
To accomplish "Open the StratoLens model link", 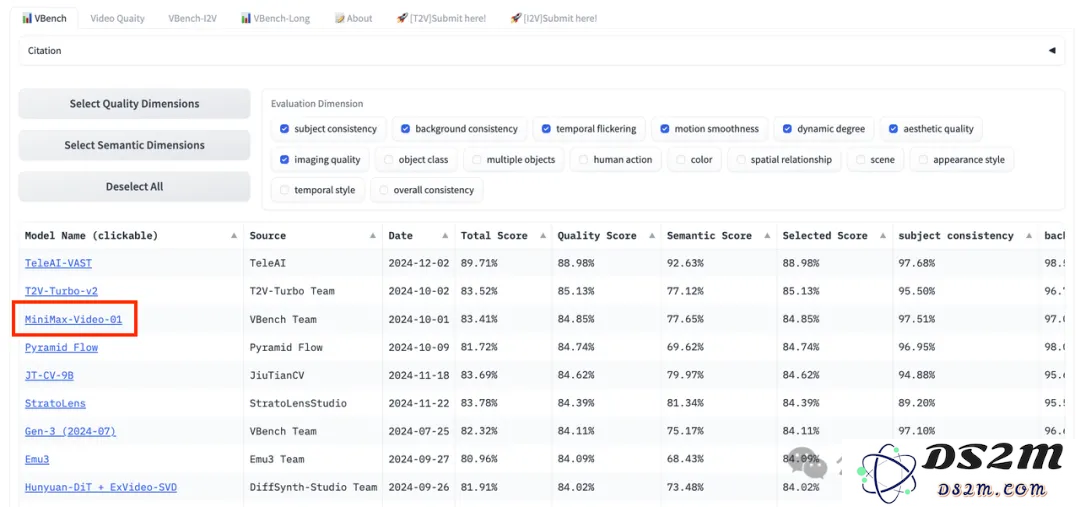I will click(x=55, y=403).
